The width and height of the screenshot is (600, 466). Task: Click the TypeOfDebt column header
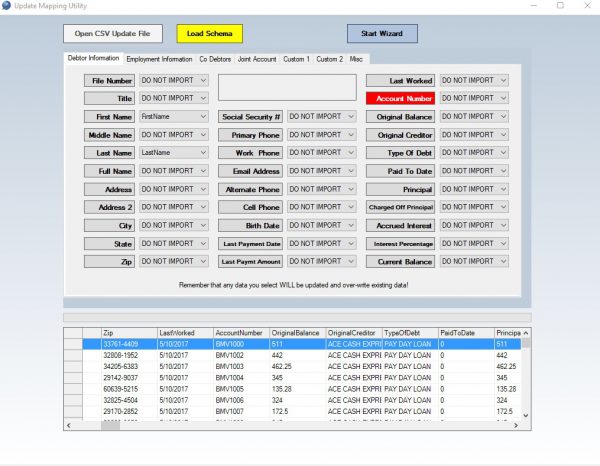click(410, 333)
